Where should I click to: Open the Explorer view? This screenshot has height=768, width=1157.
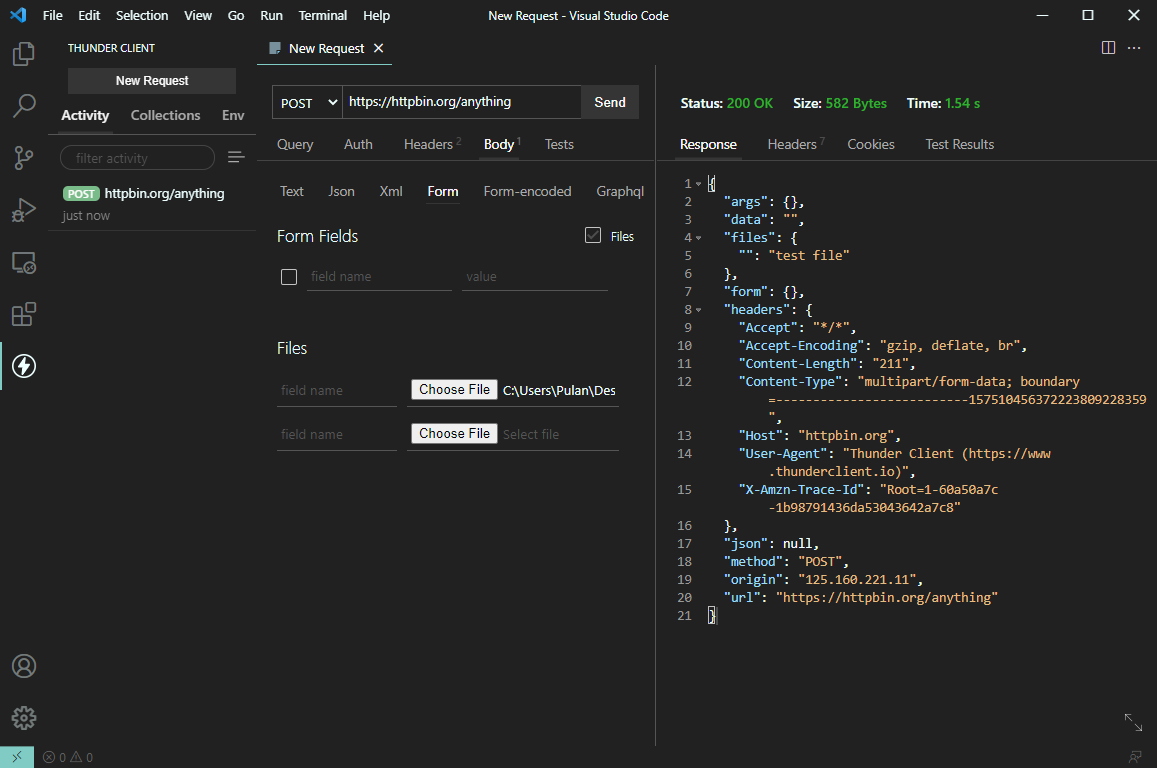pos(23,54)
